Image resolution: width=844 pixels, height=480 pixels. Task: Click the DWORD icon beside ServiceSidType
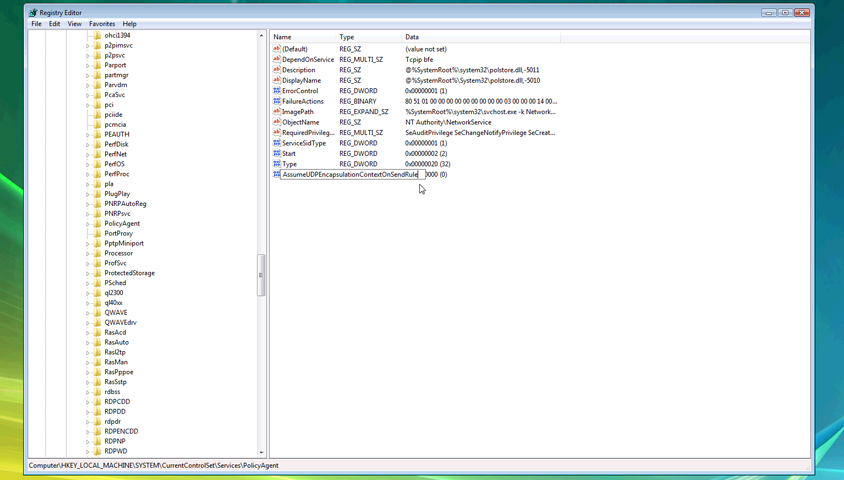277,143
